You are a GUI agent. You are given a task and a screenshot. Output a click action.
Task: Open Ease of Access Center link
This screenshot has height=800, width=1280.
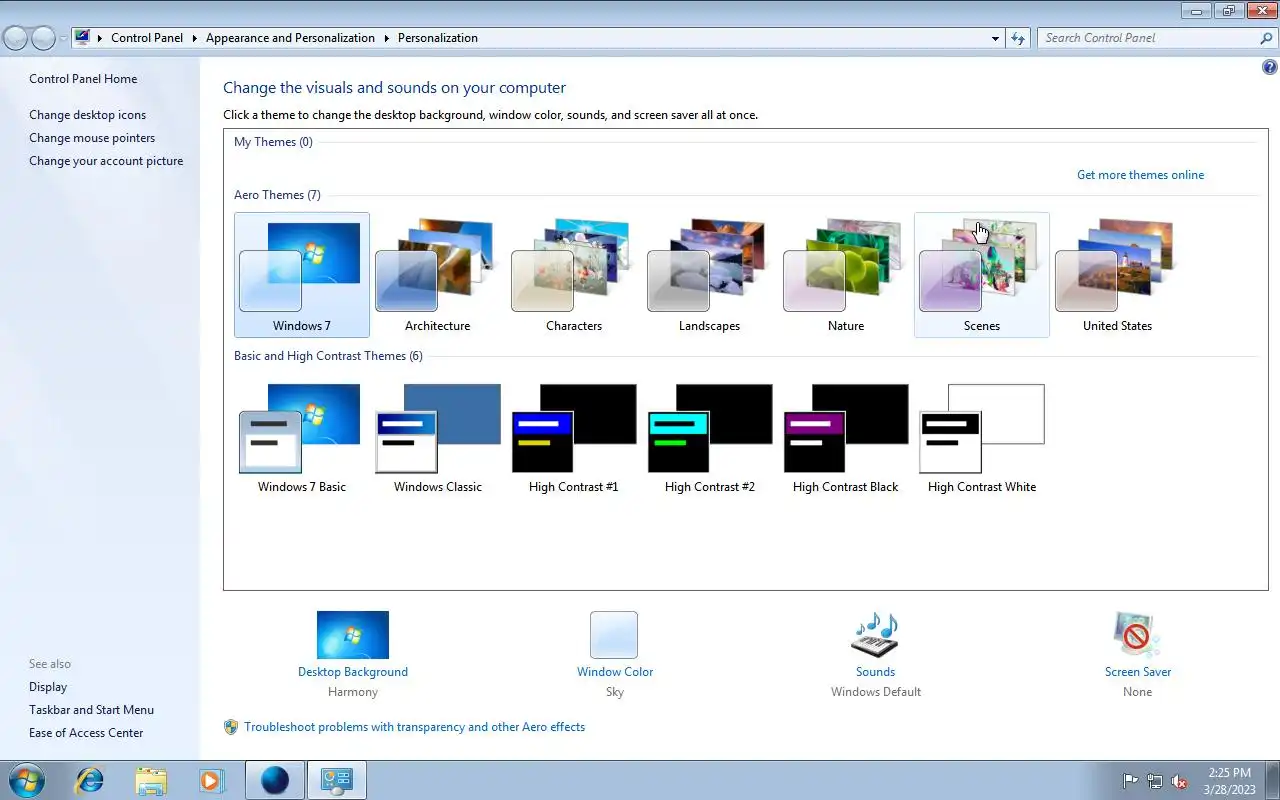[86, 733]
